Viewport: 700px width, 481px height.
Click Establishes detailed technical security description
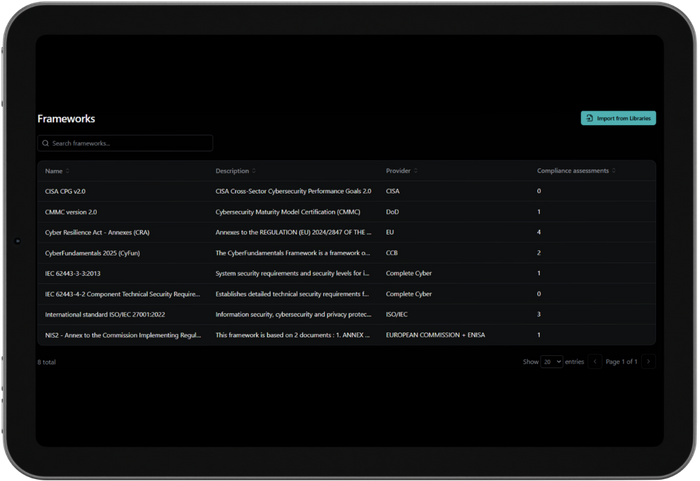click(292, 294)
